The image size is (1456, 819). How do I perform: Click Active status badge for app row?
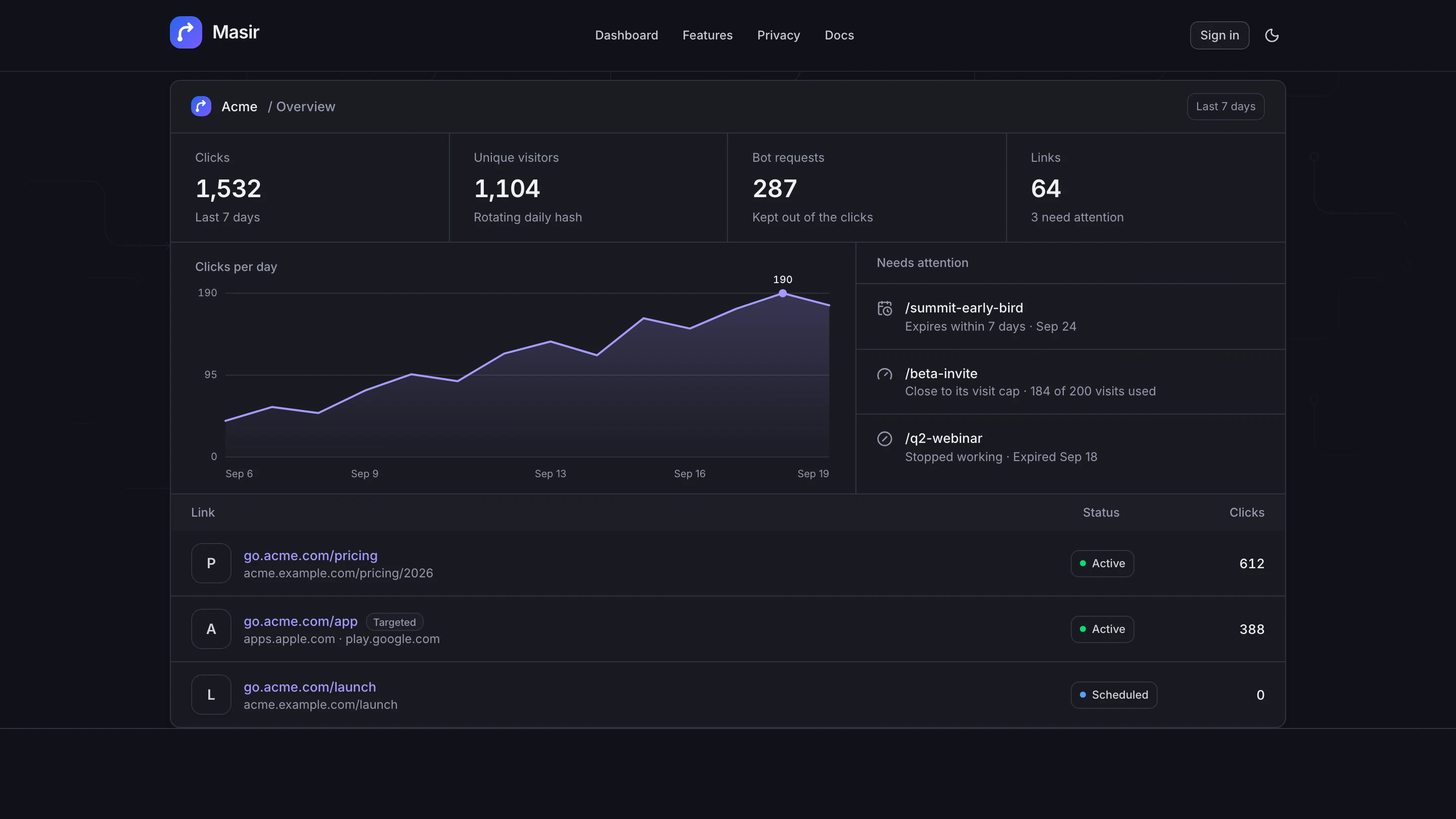(x=1102, y=629)
